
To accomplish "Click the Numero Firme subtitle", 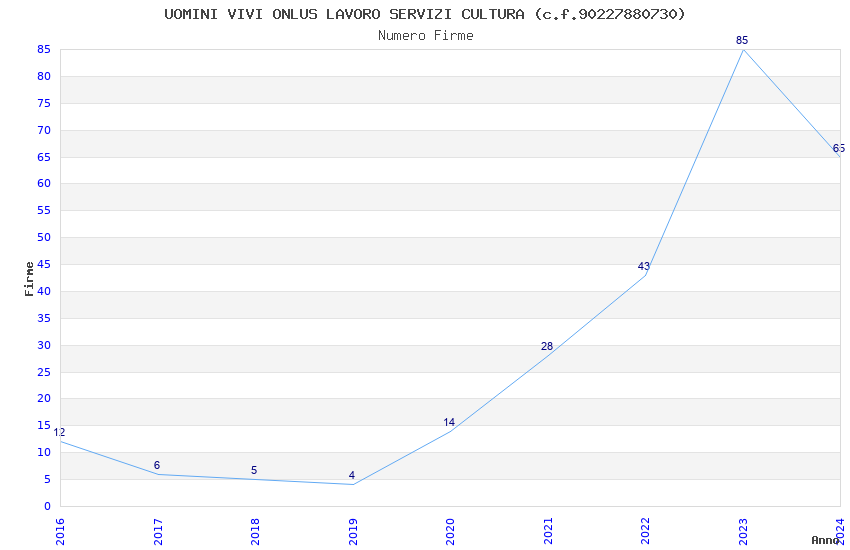I will coord(426,35).
